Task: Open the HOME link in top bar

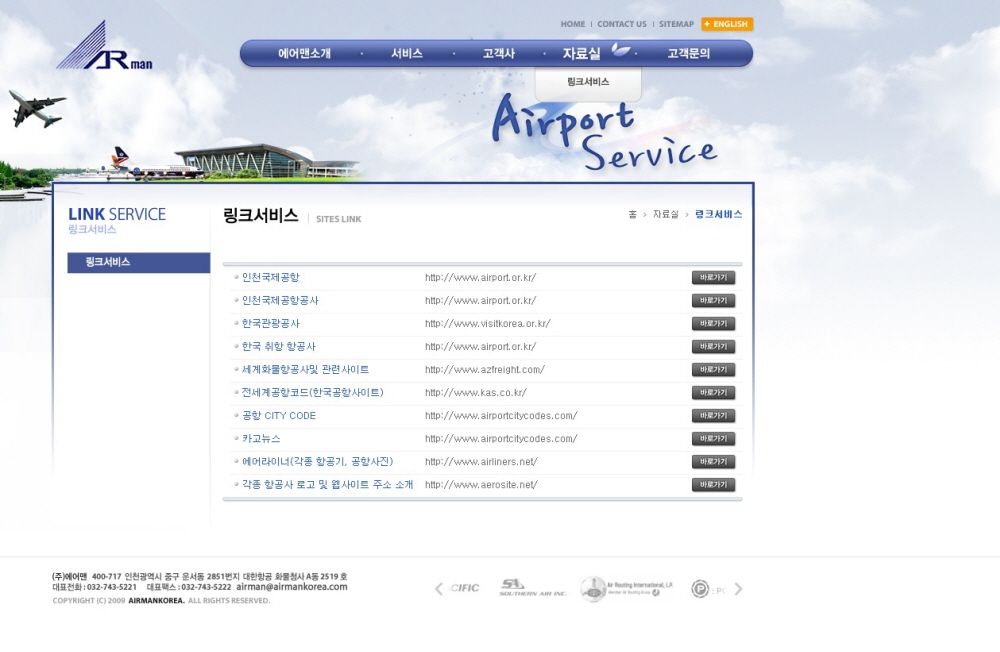Action: coord(573,24)
